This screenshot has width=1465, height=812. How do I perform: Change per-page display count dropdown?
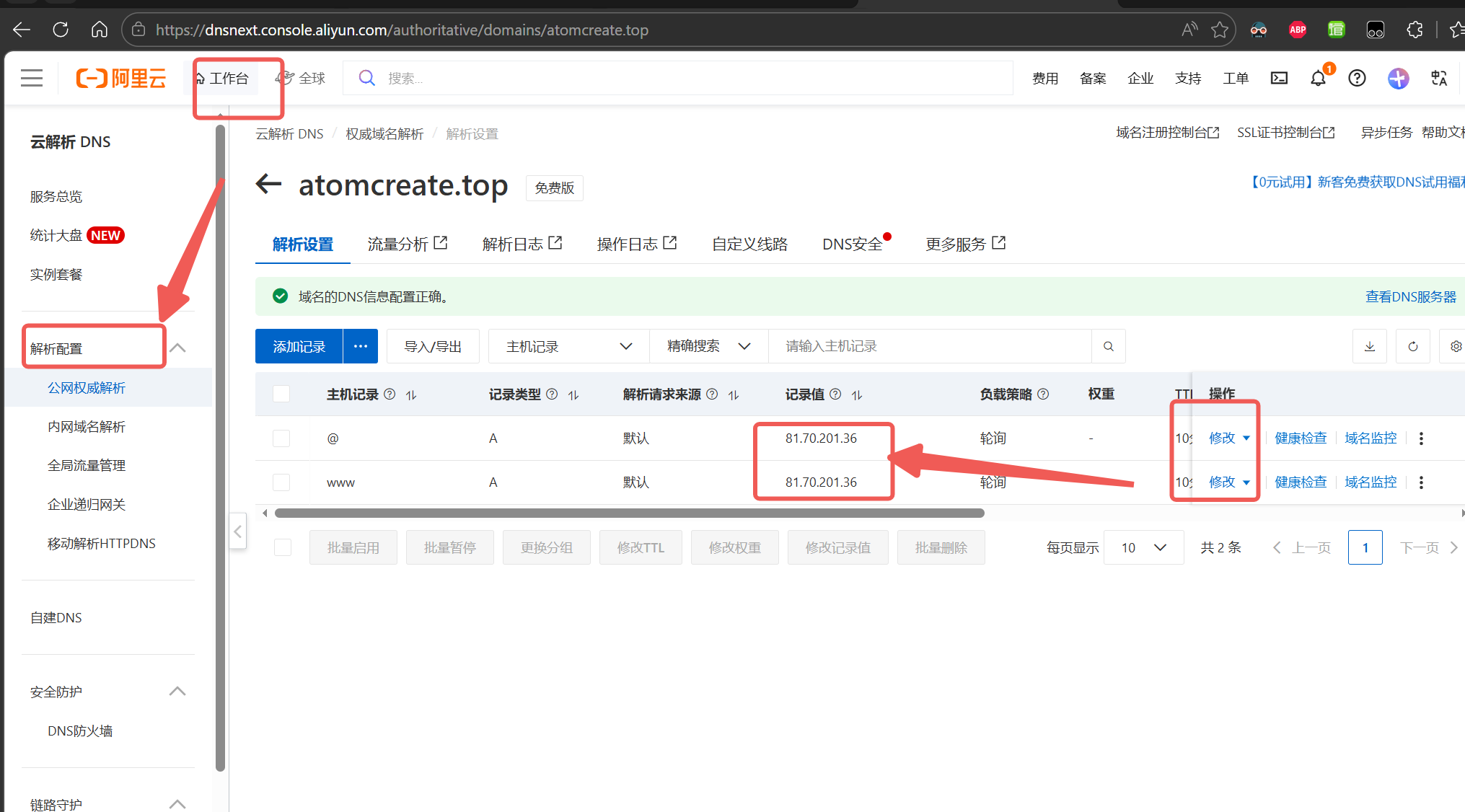[1143, 548]
